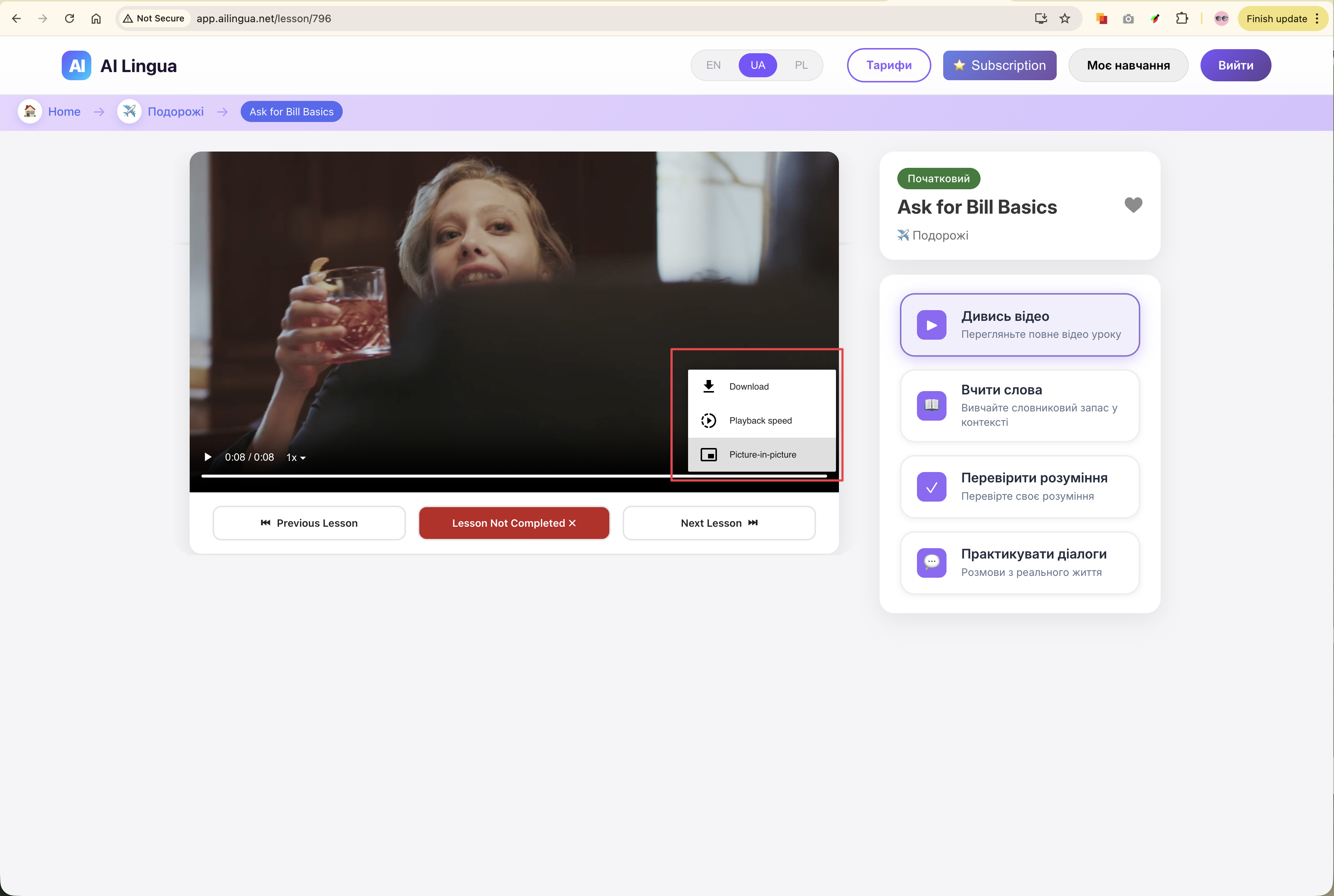
Task: Choose Download from the video menu
Action: pos(749,387)
